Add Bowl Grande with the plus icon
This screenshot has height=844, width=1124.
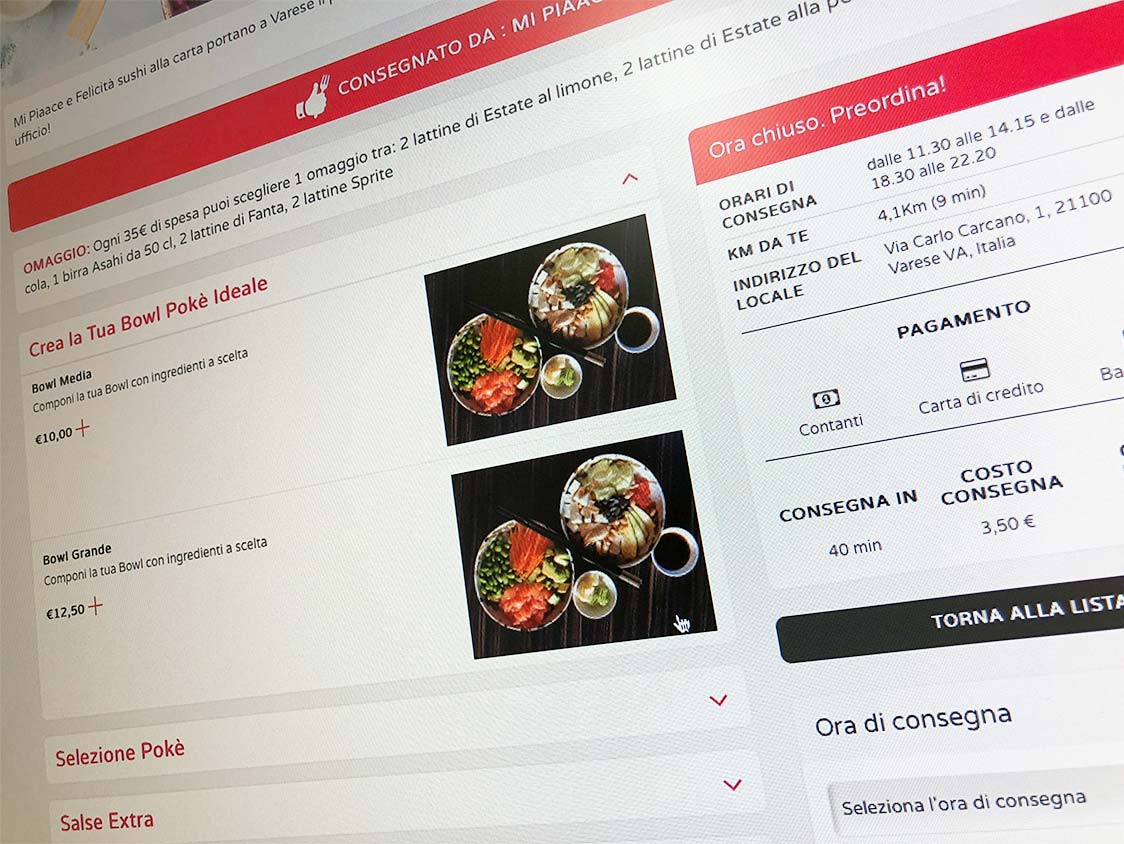(95, 606)
